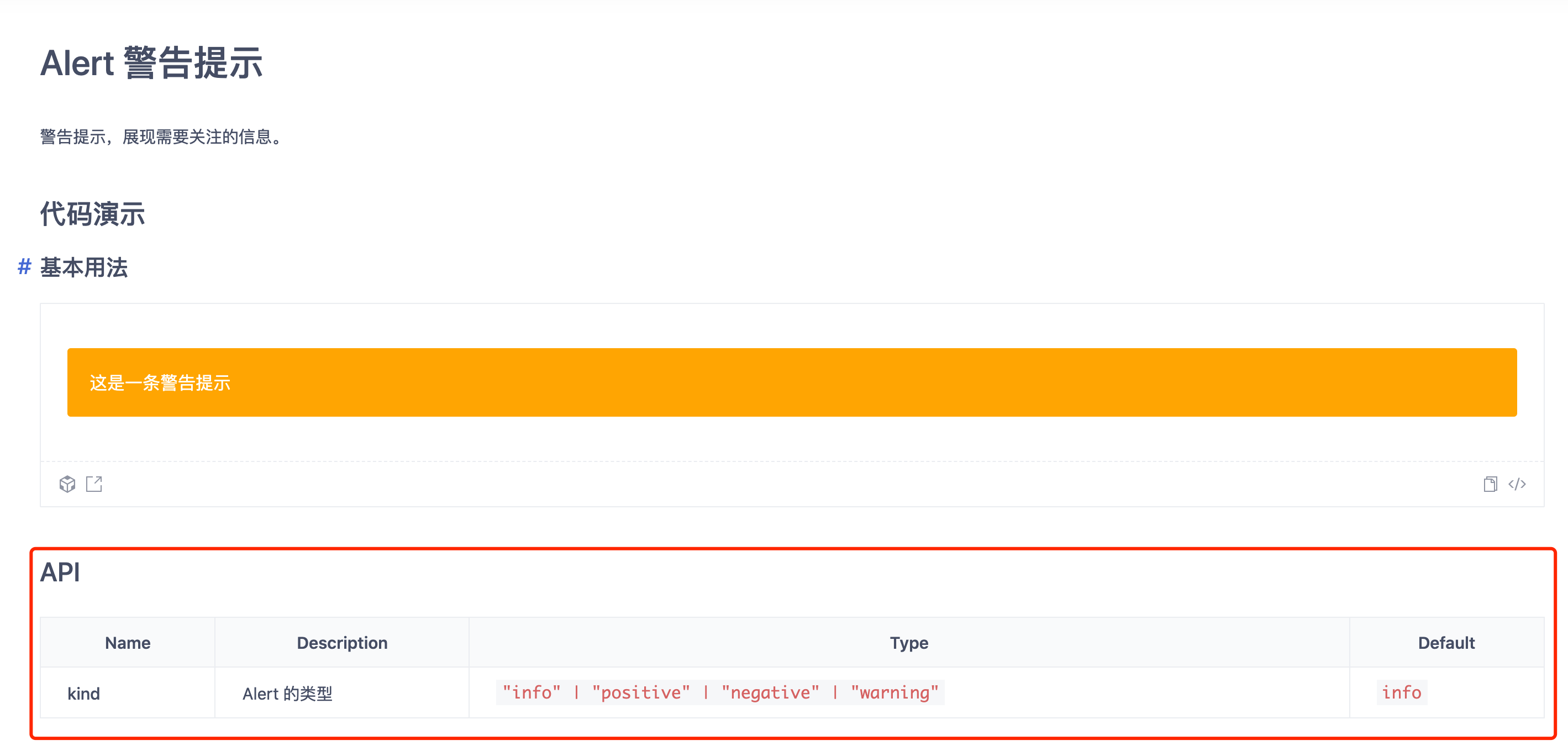Screen dimensions: 1568x756
Task: Click the "info" | "positive" type code
Action: 719,692
